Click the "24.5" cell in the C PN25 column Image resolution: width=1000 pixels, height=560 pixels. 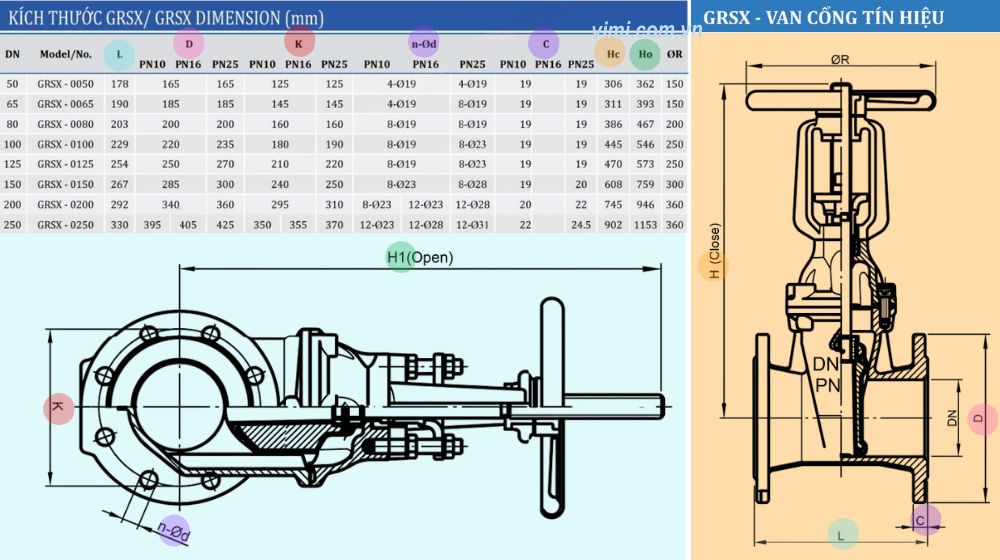(581, 225)
